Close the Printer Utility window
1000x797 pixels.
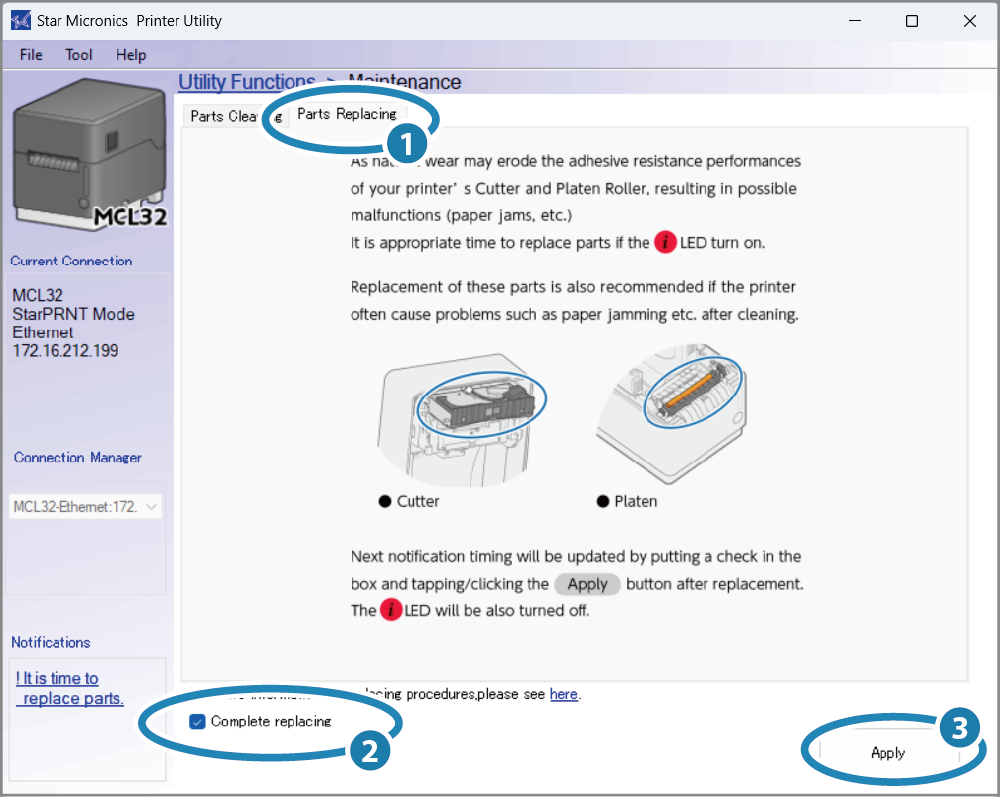coord(969,21)
